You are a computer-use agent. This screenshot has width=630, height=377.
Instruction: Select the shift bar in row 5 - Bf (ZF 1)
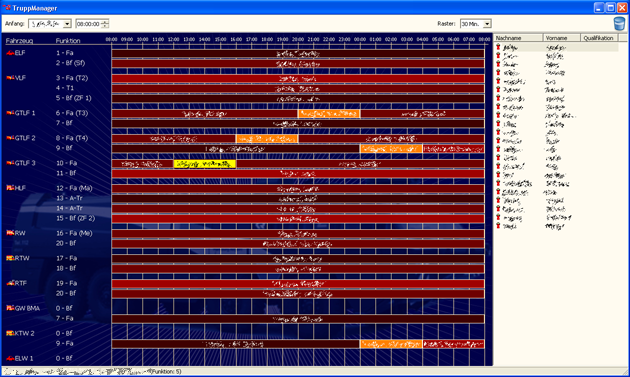point(298,99)
